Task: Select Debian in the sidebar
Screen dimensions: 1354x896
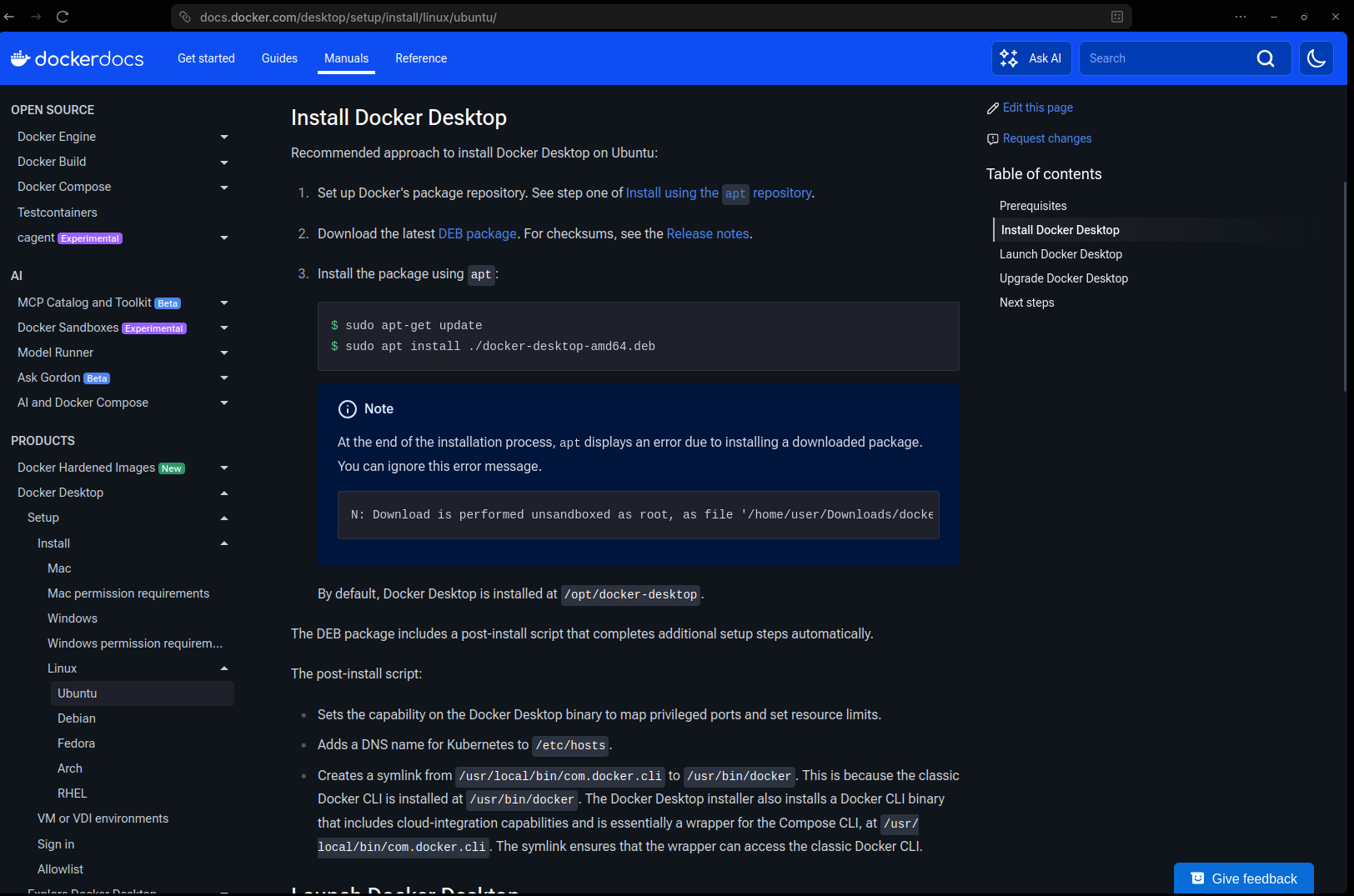Action: pyautogui.click(x=76, y=718)
